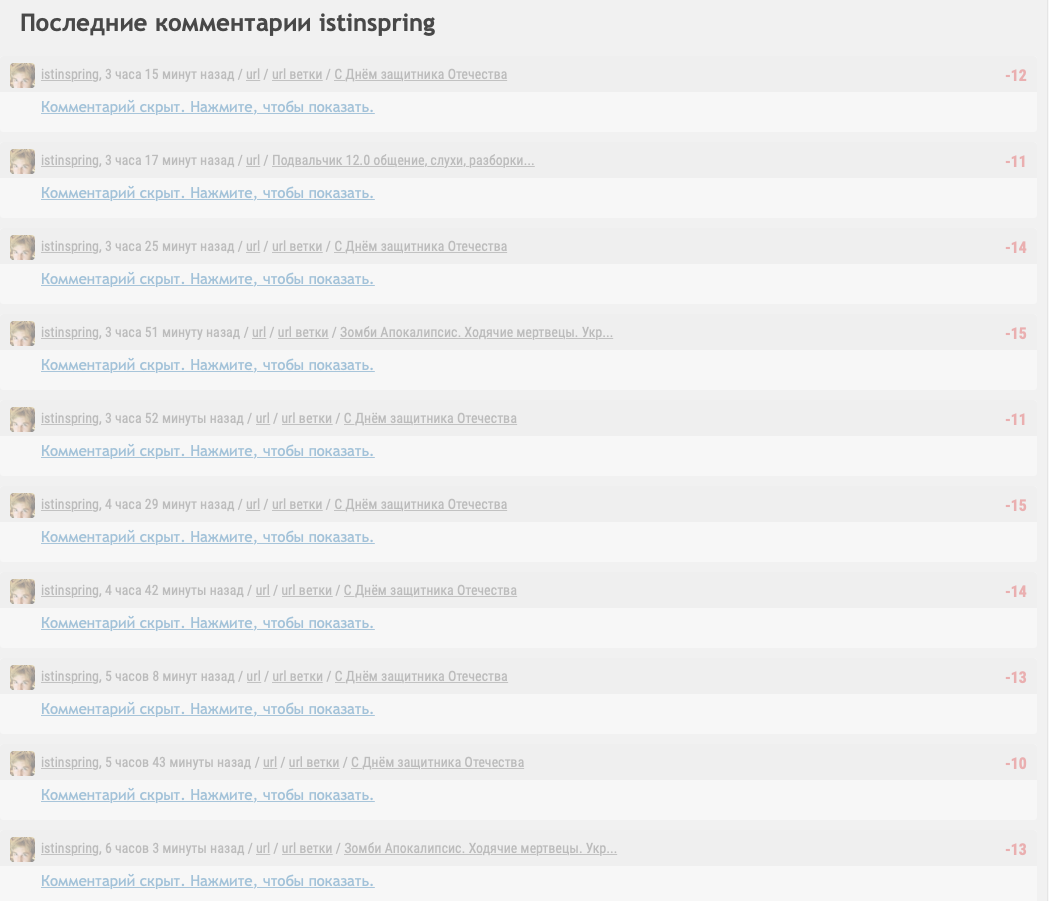The image size is (1049, 901).
Task: Open url ветки link in 6 часов 3 минуты row
Action: 306,849
